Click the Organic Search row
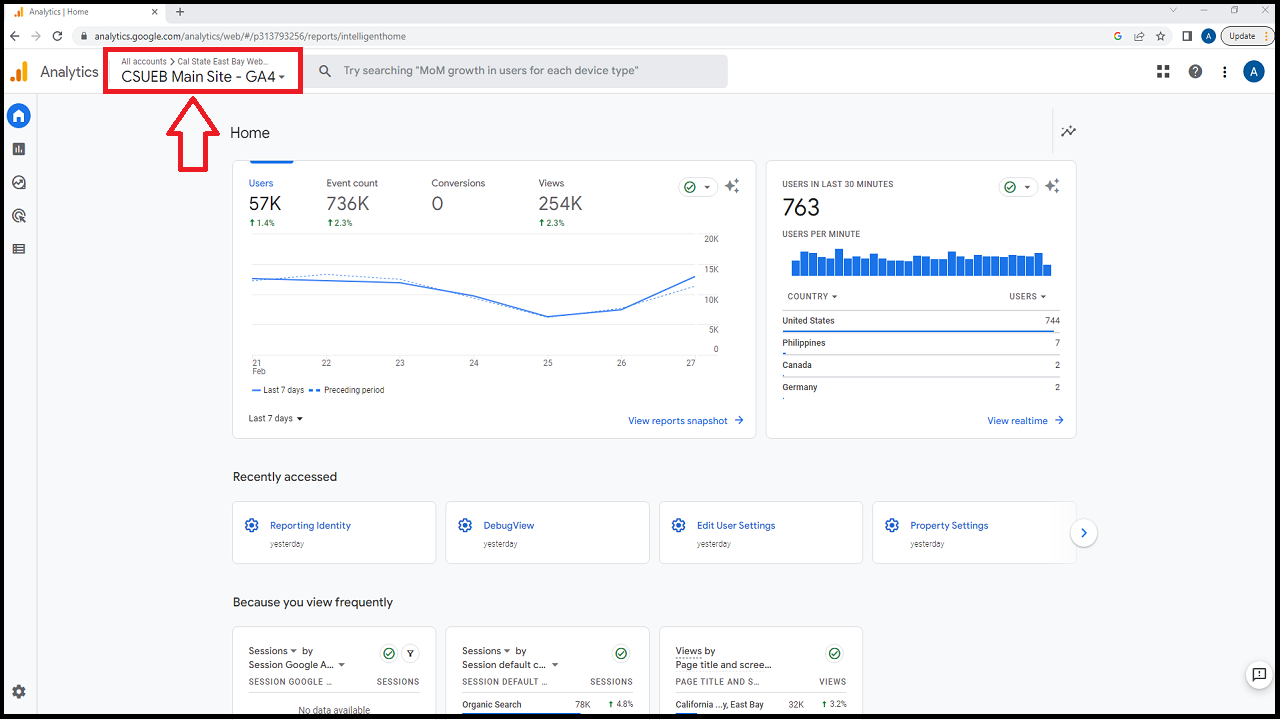This screenshot has height=720, width=1280. [x=547, y=704]
